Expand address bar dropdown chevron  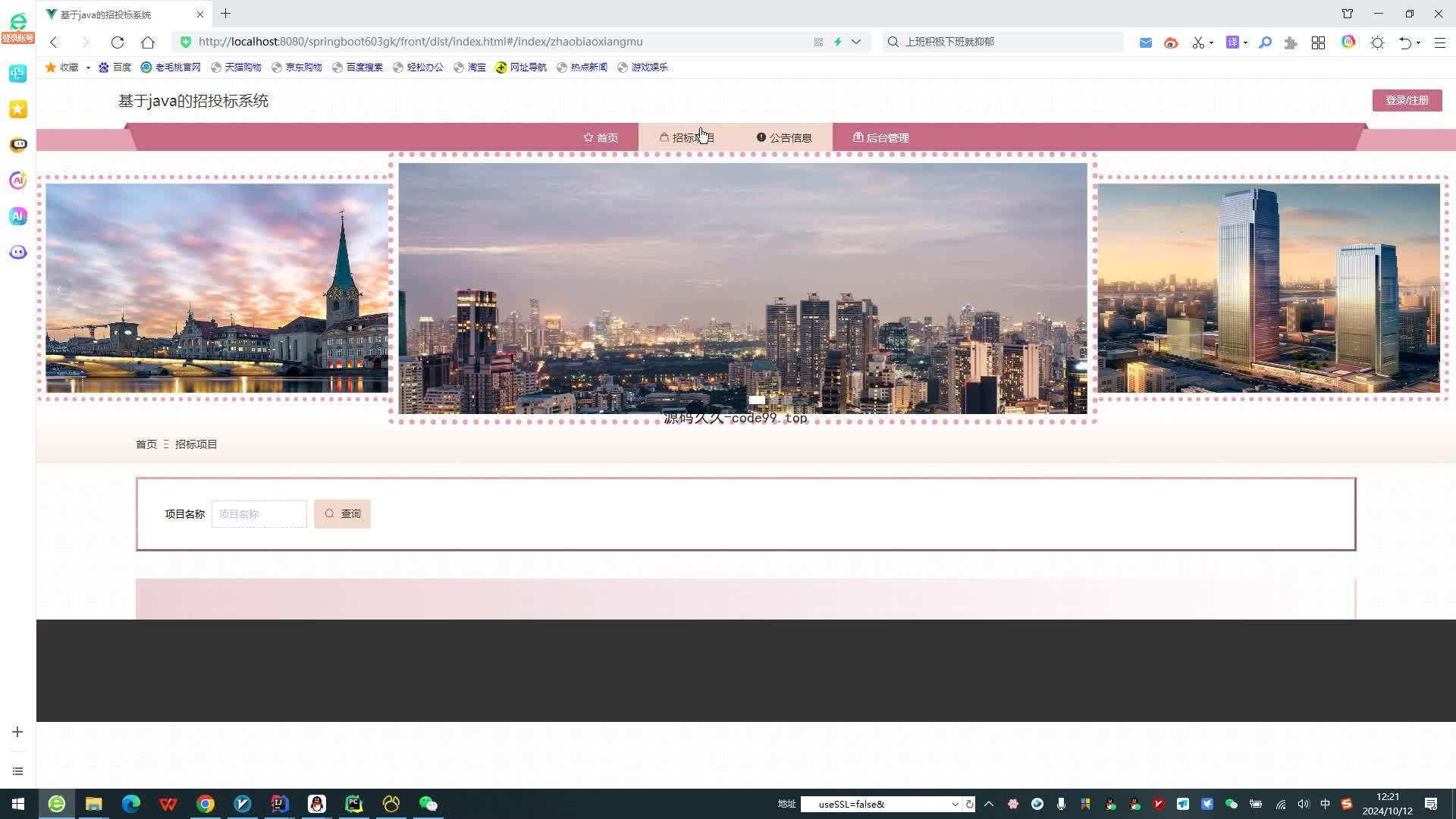856,42
